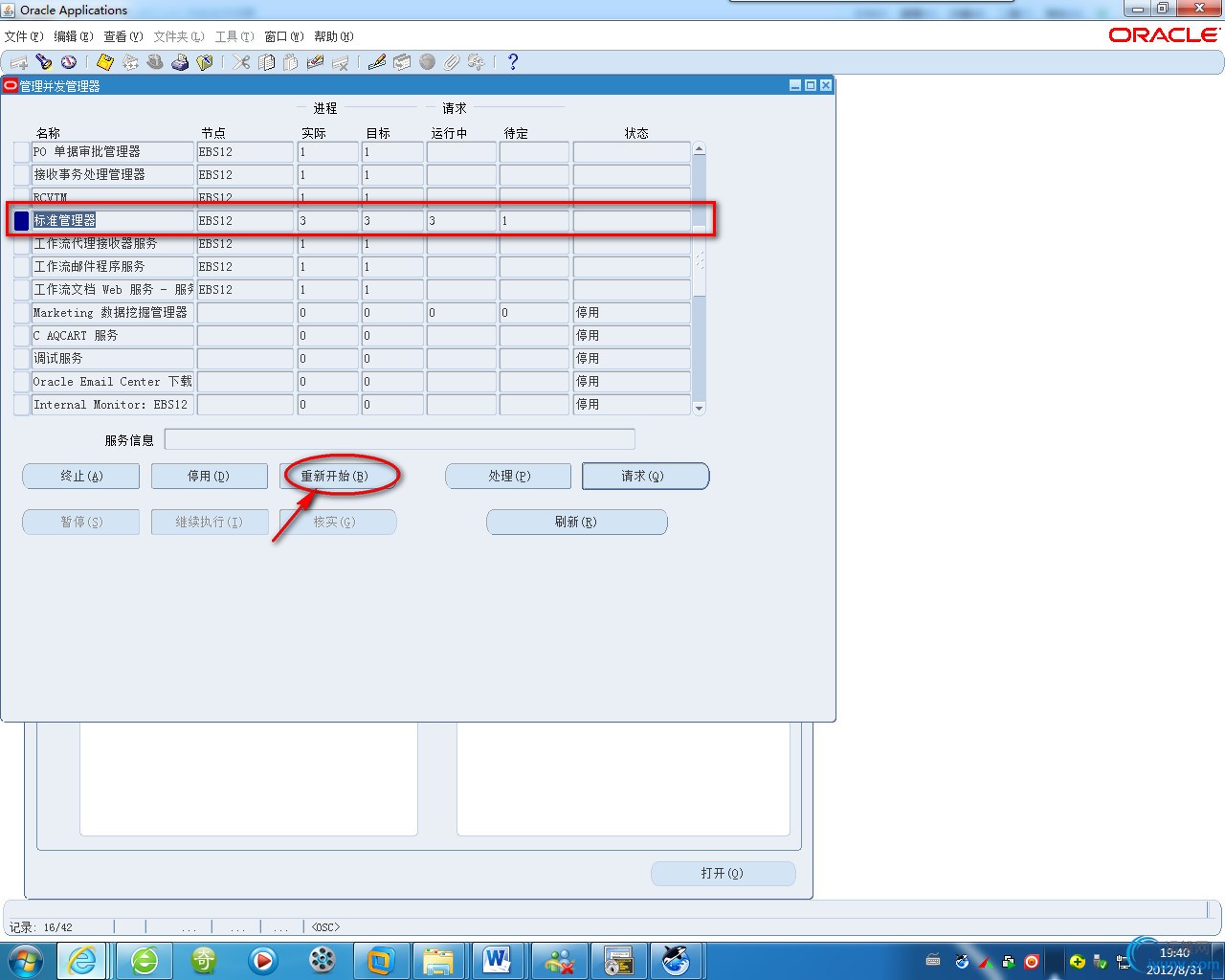Image resolution: width=1225 pixels, height=980 pixels.
Task: Click the 停用(D) button
Action: point(209,476)
